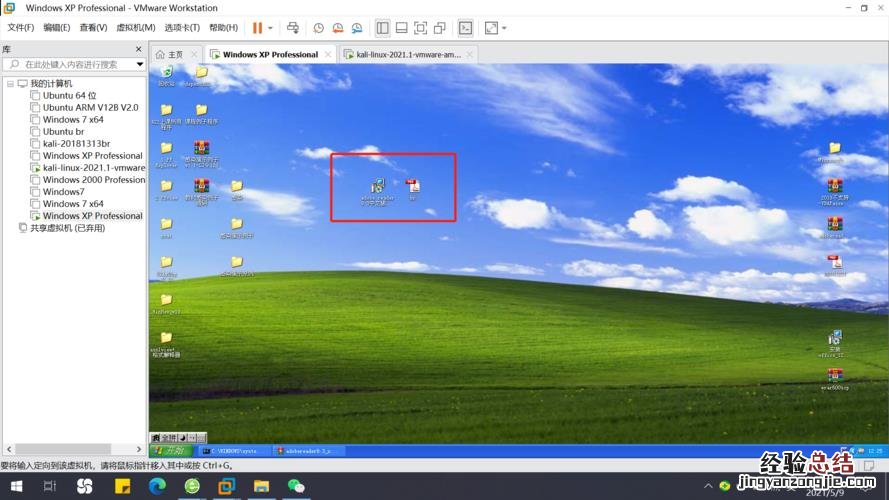Click the send Ctrl+Alt+Del toolbar icon
Image resolution: width=889 pixels, height=500 pixels.
point(292,28)
